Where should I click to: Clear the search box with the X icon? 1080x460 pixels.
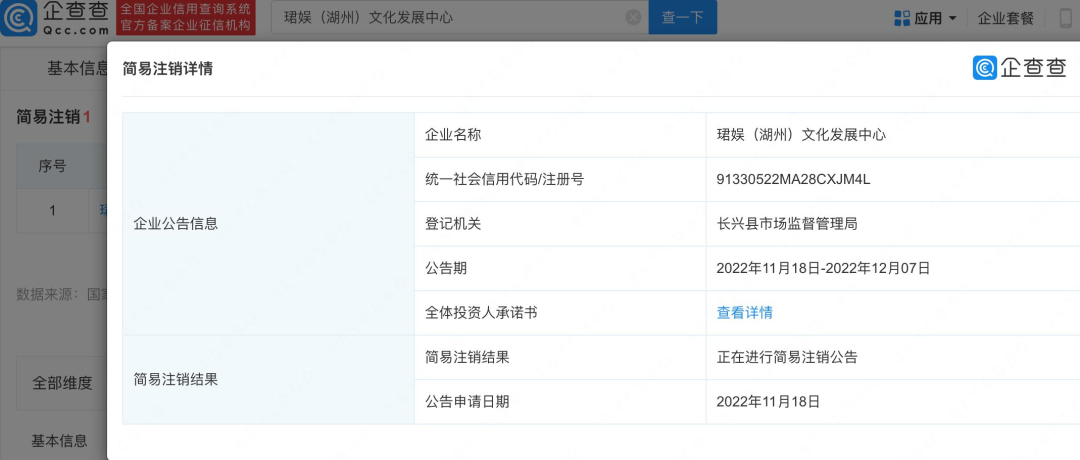(x=633, y=18)
